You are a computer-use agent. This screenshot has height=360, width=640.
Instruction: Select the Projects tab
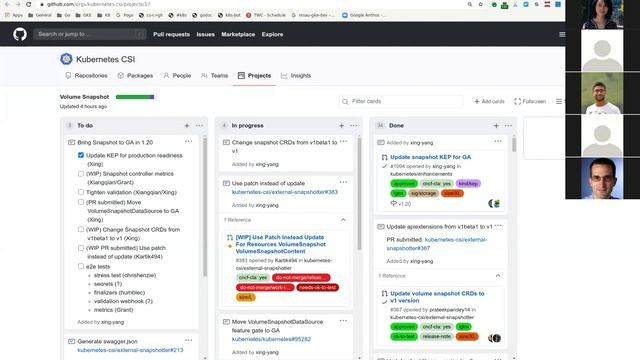[x=254, y=76]
